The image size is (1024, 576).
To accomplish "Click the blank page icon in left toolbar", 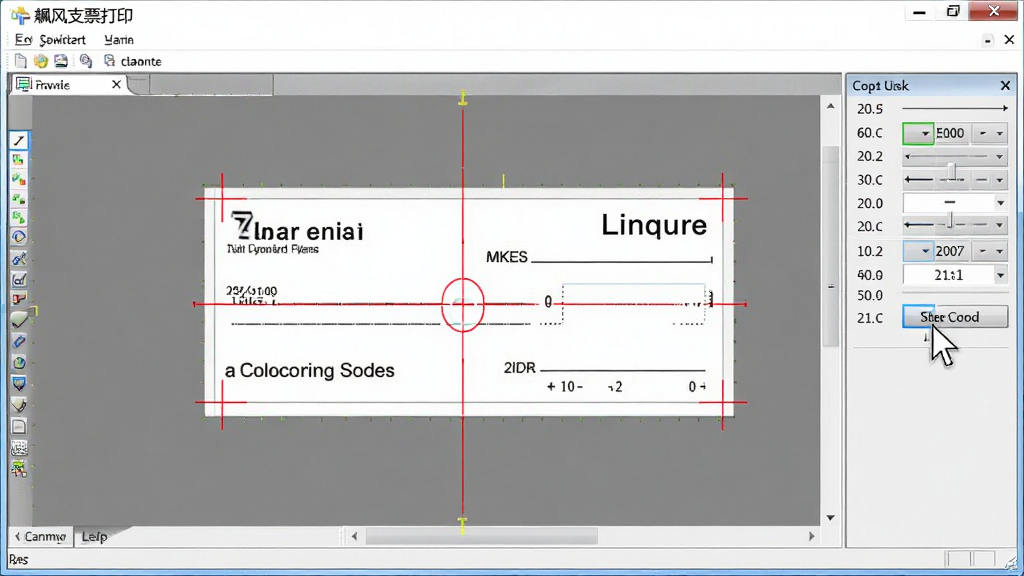I will pos(19,427).
